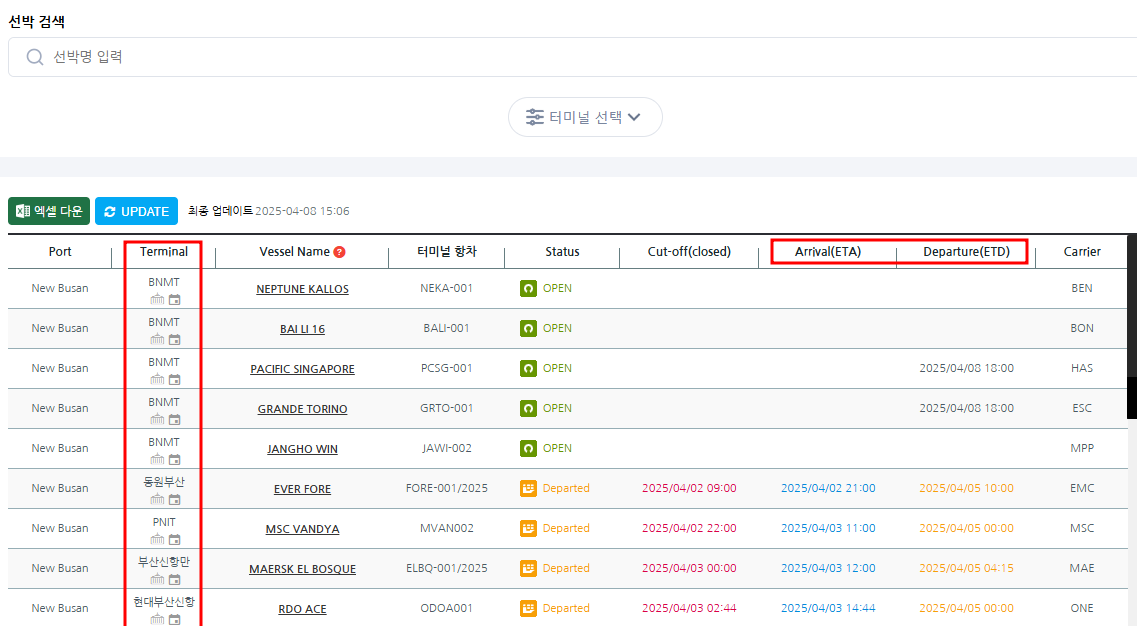Click the vertical scrollbar thumb beside the table
This screenshot has width=1137, height=626.
click(1132, 398)
